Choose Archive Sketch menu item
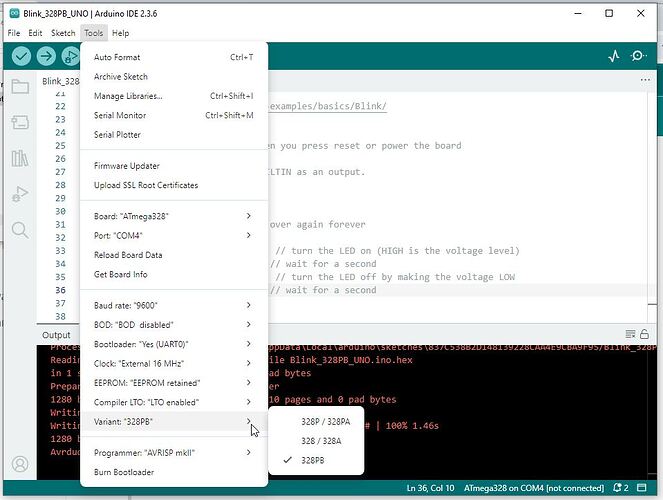Viewport: 663px width, 500px height. 174,77
